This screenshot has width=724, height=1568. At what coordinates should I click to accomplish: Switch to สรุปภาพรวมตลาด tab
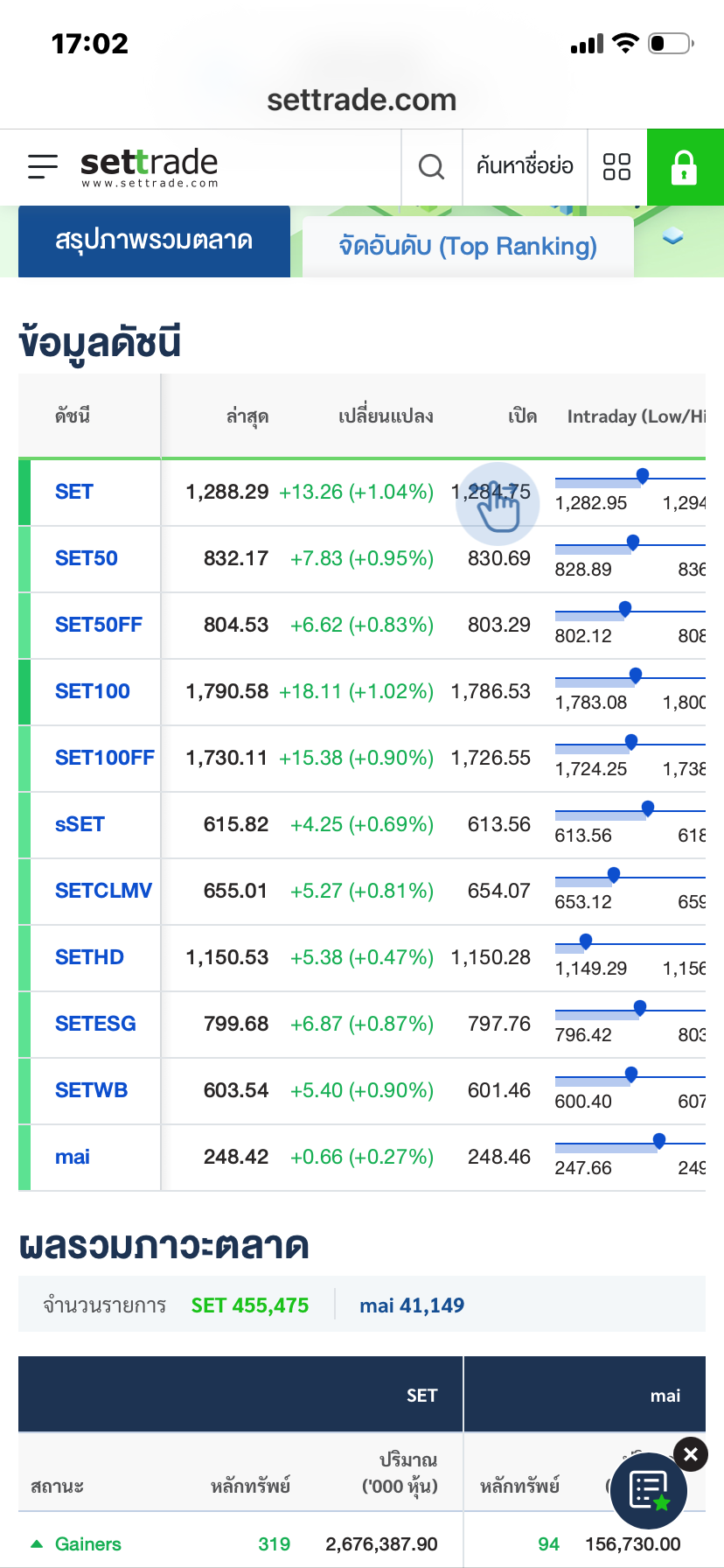pos(154,241)
